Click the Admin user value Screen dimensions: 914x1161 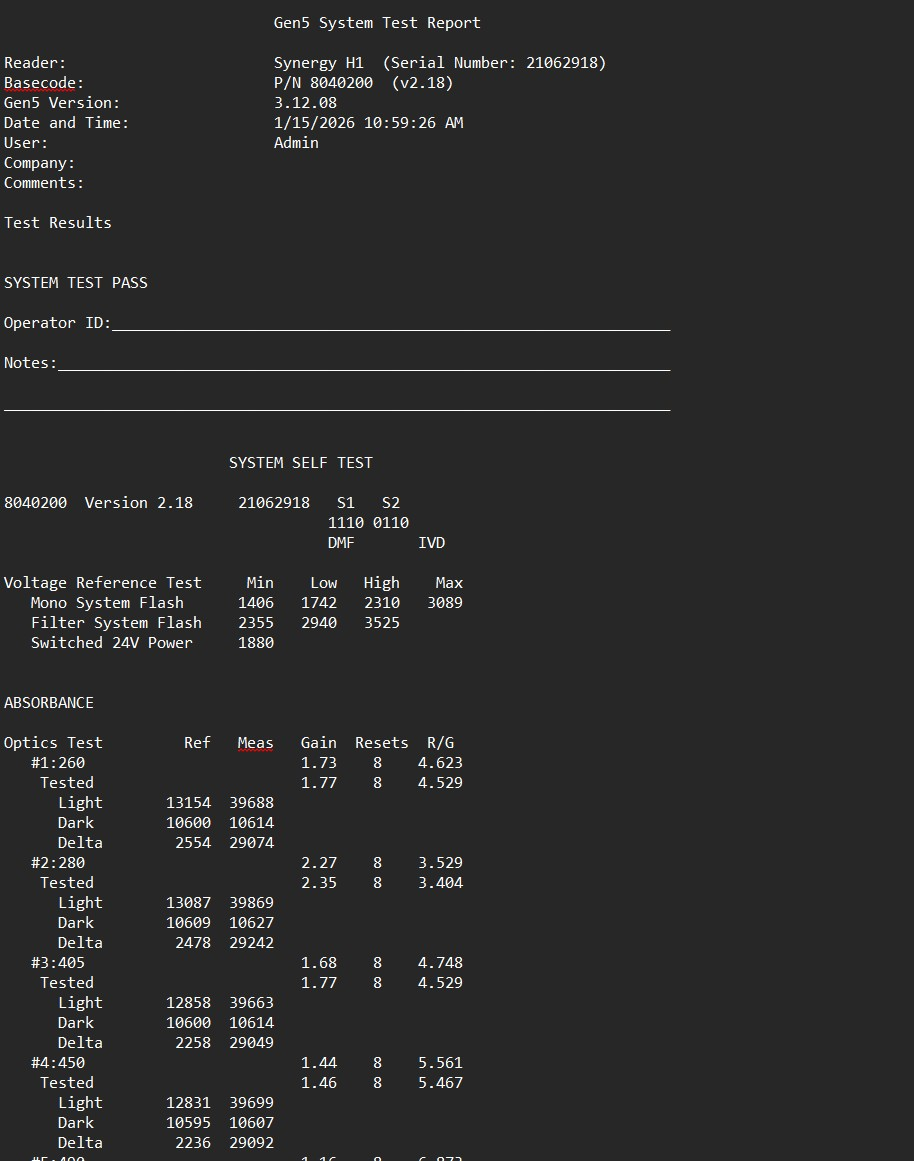click(x=296, y=143)
